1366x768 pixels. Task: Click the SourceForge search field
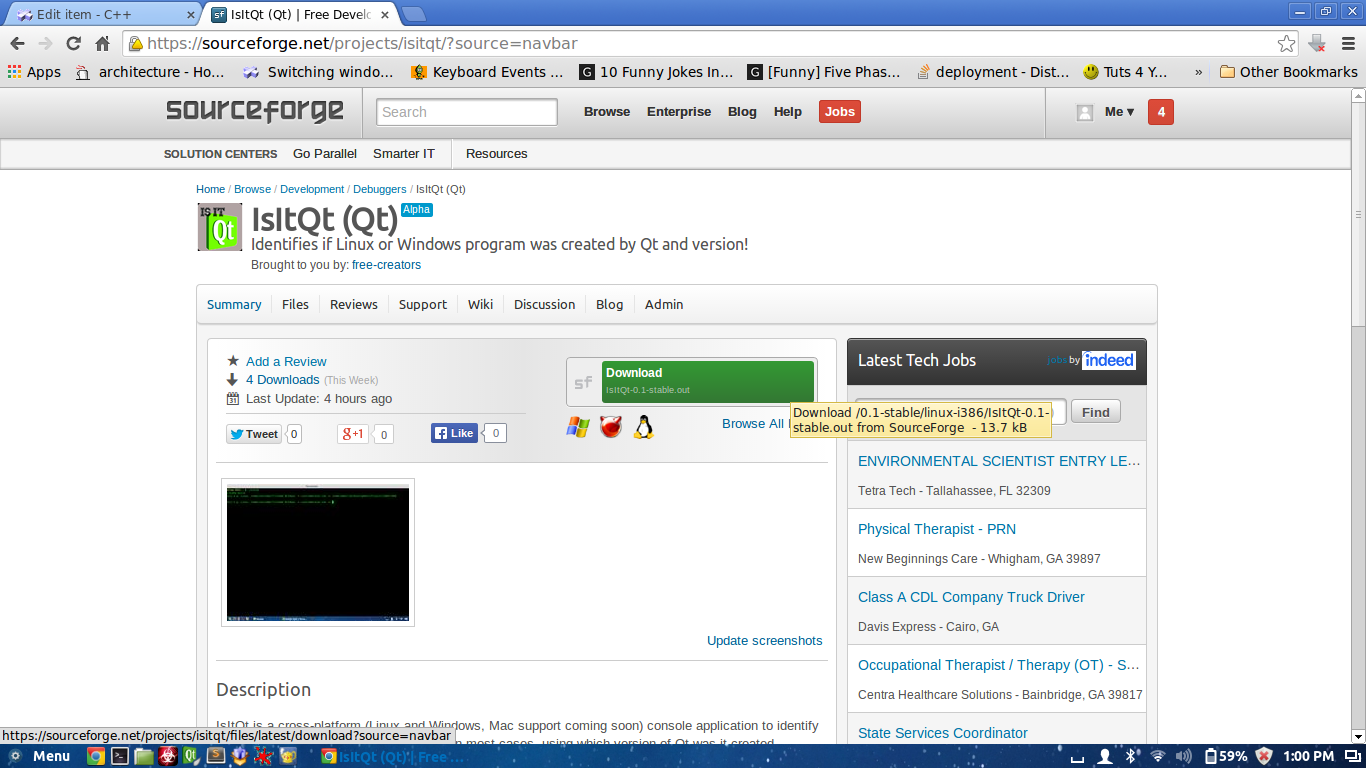pyautogui.click(x=467, y=112)
